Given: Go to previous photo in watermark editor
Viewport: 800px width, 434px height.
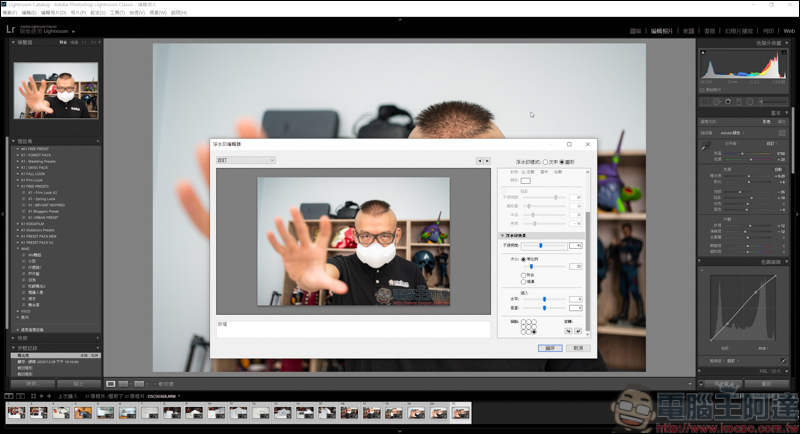Looking at the screenshot, I should [x=479, y=161].
